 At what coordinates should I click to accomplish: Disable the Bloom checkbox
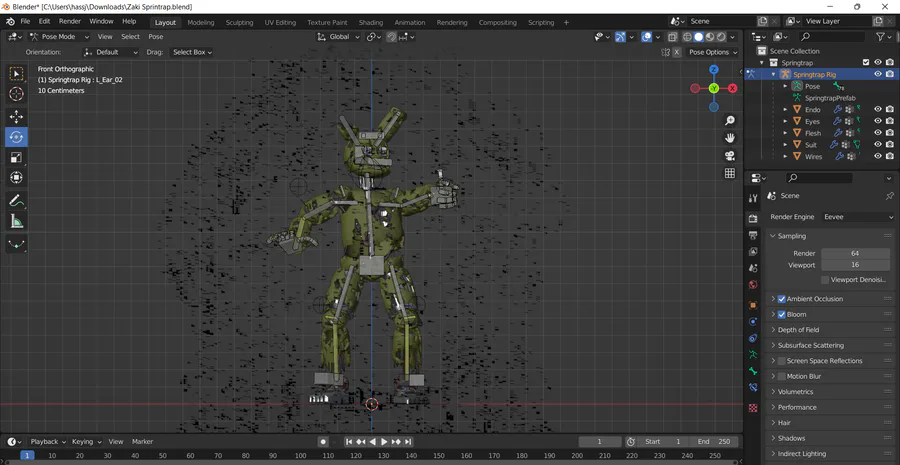(782, 314)
